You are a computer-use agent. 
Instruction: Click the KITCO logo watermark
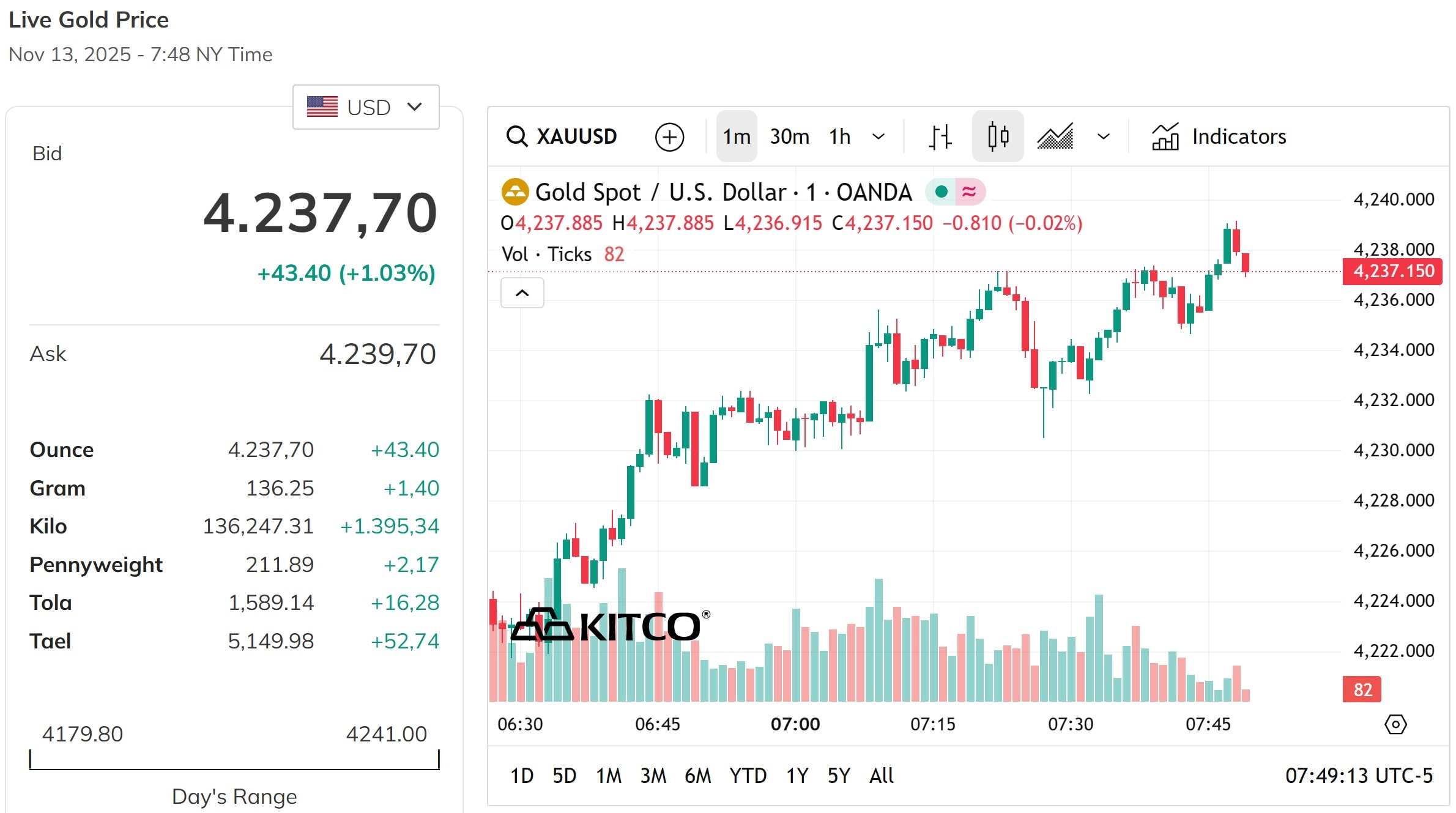(x=609, y=625)
